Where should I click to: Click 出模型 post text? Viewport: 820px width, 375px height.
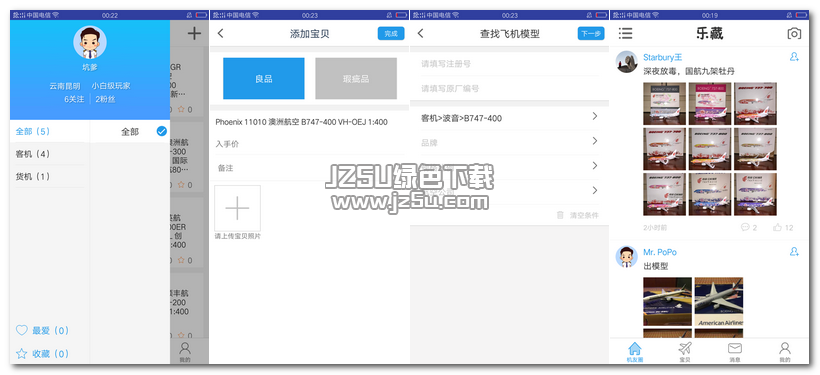[656, 266]
